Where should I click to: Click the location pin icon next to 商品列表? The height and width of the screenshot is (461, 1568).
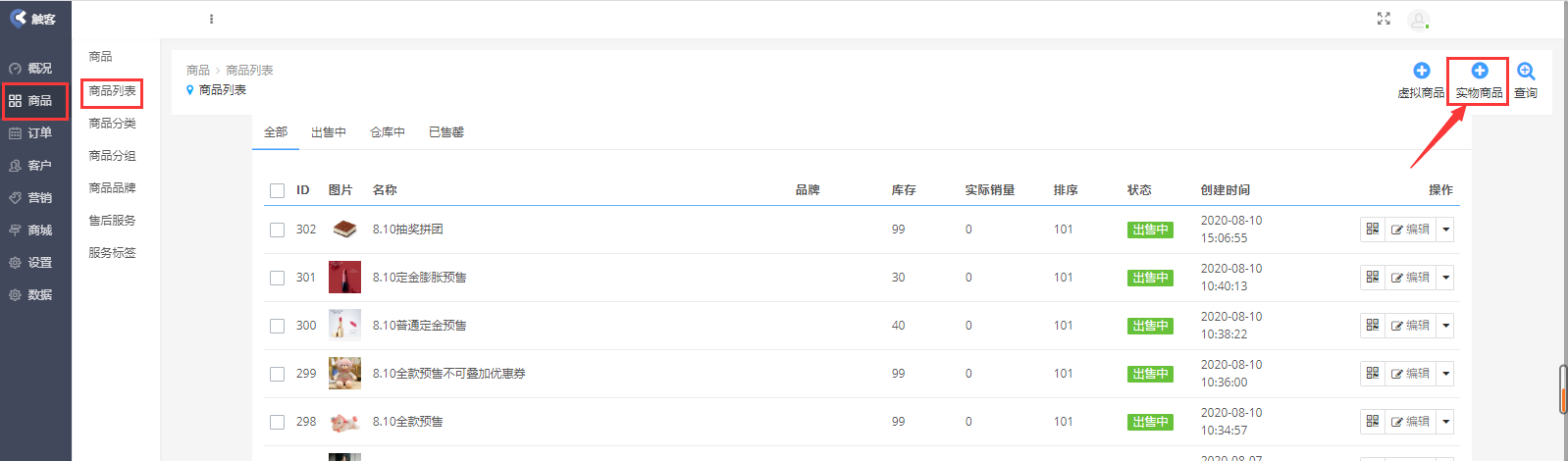tap(190, 89)
